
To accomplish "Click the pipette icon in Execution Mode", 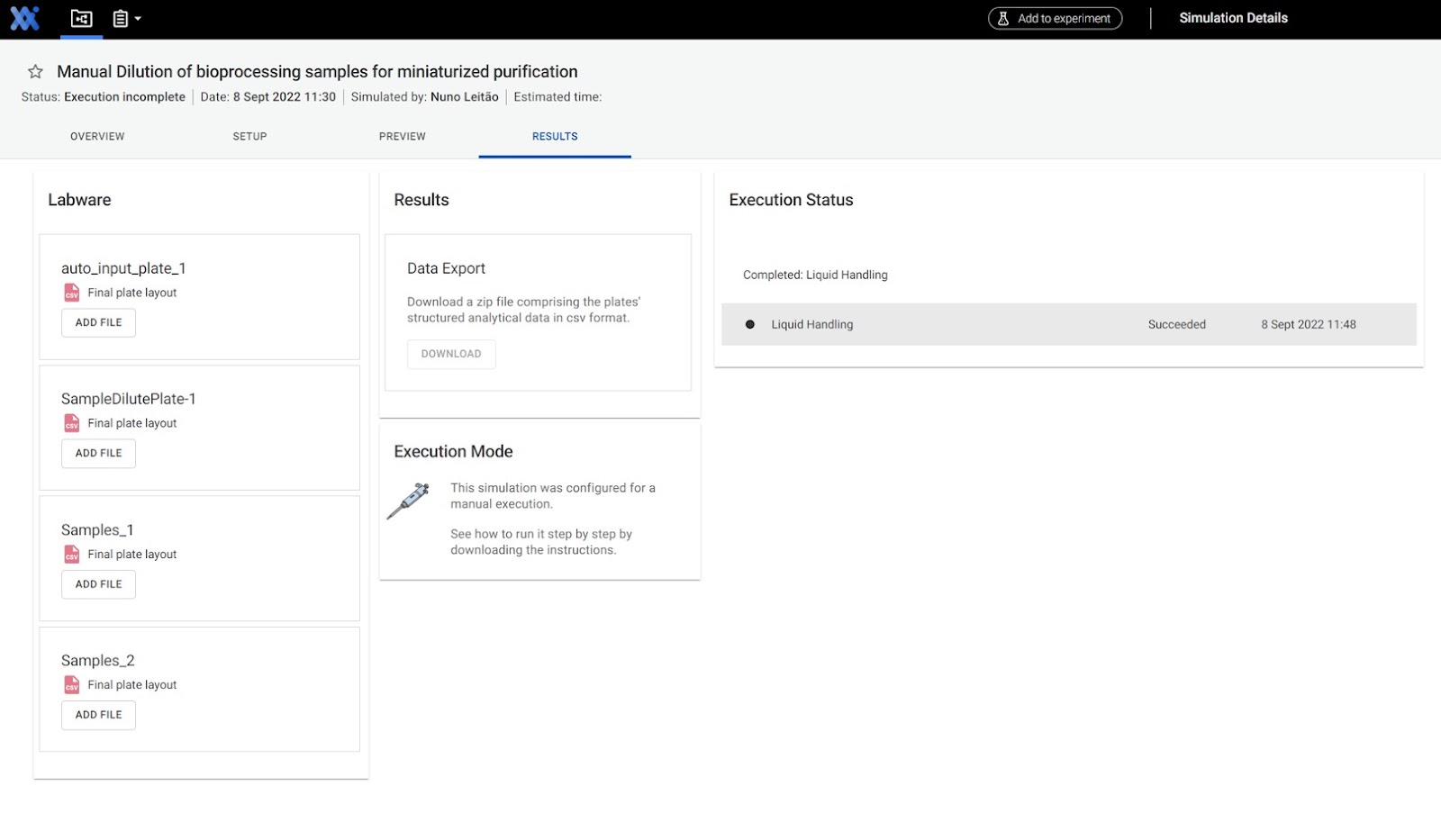I will (x=409, y=501).
